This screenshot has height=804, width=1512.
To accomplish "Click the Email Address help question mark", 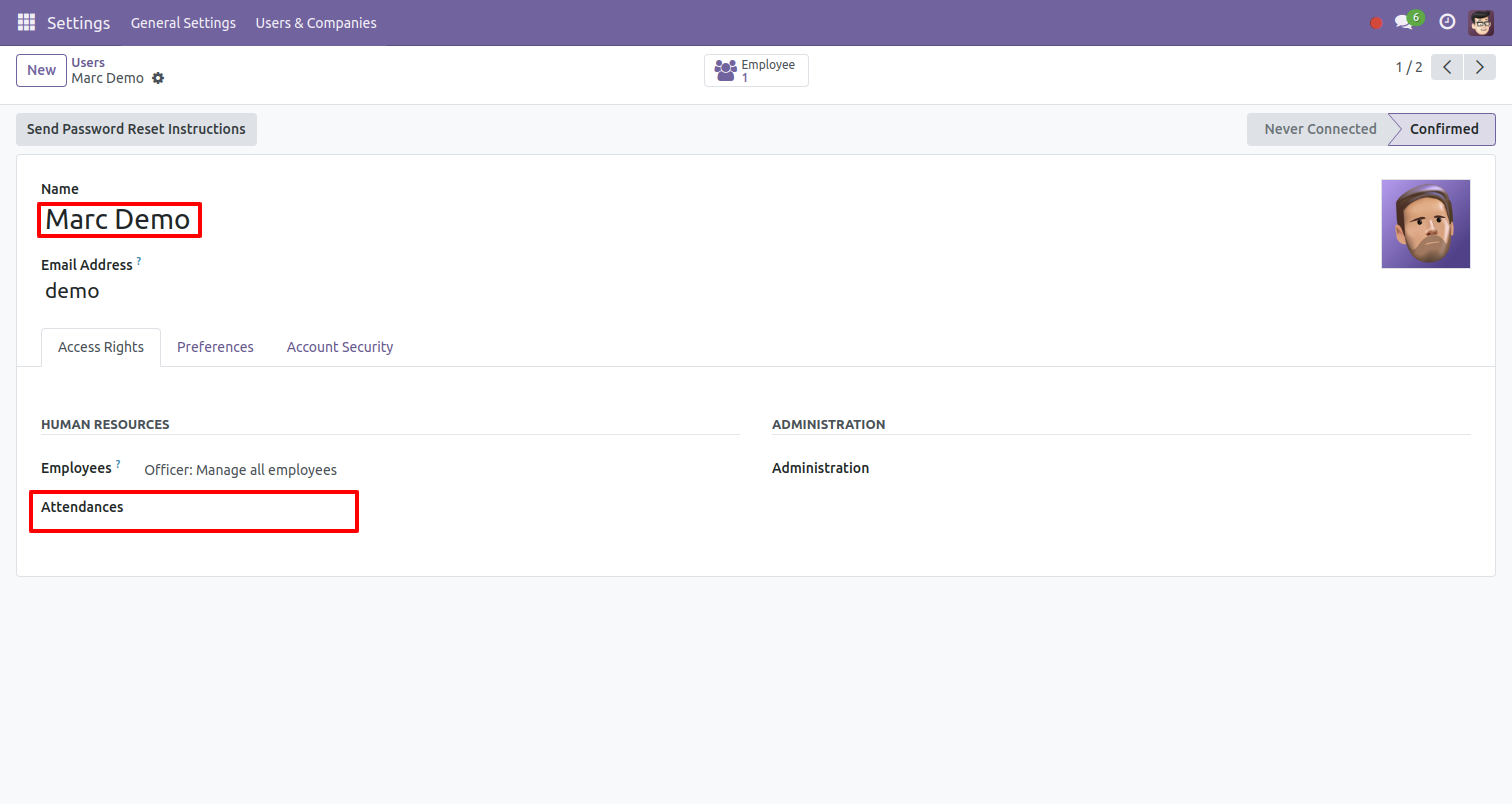I will (139, 261).
